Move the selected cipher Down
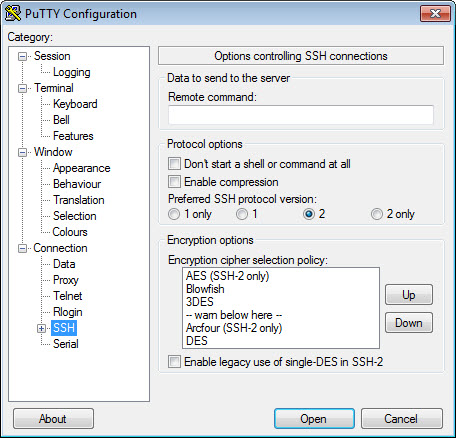 click(409, 323)
